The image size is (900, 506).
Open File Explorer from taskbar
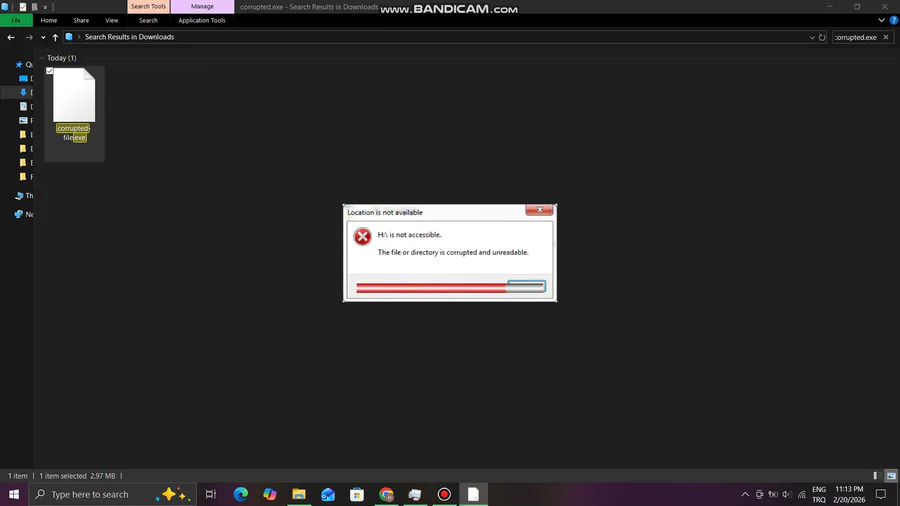click(x=299, y=494)
